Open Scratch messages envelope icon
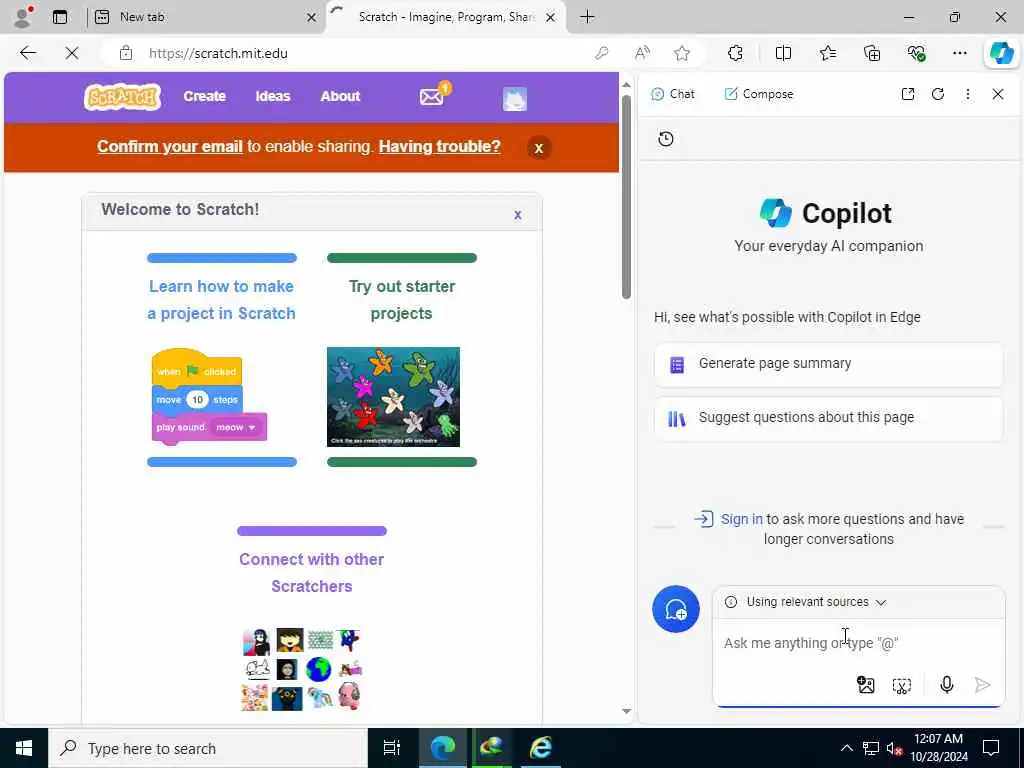This screenshot has height=768, width=1024. tap(432, 97)
